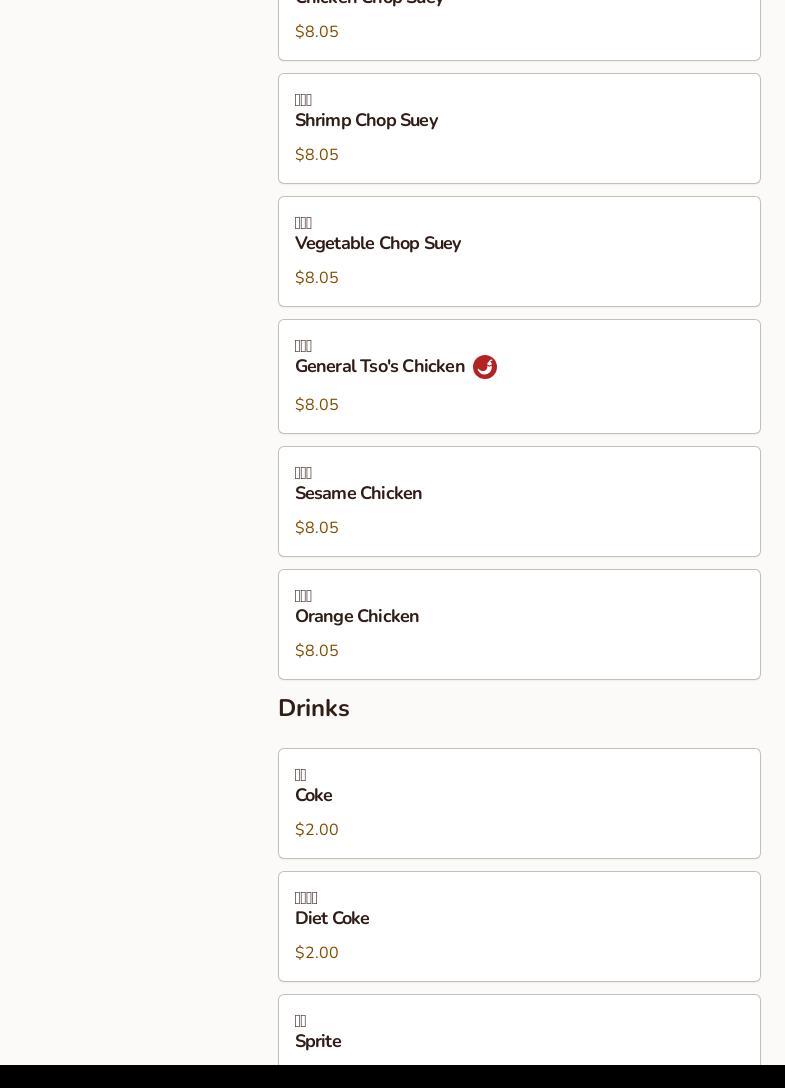Click the Chinese label above Shrimp Chop Suey
The height and width of the screenshot is (1088, 785).
click(x=303, y=100)
